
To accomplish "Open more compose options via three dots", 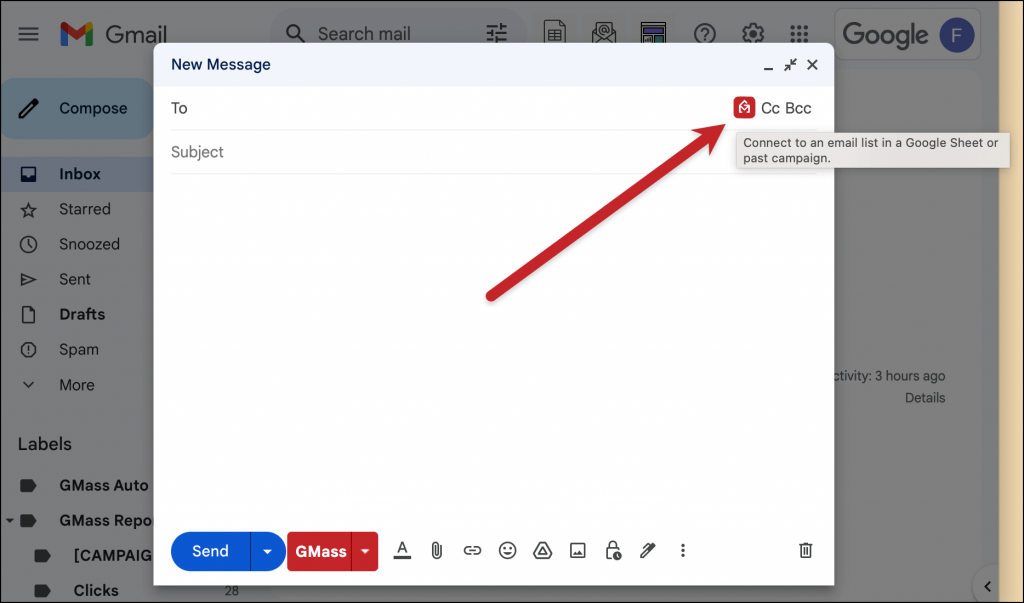I will pyautogui.click(x=682, y=550).
